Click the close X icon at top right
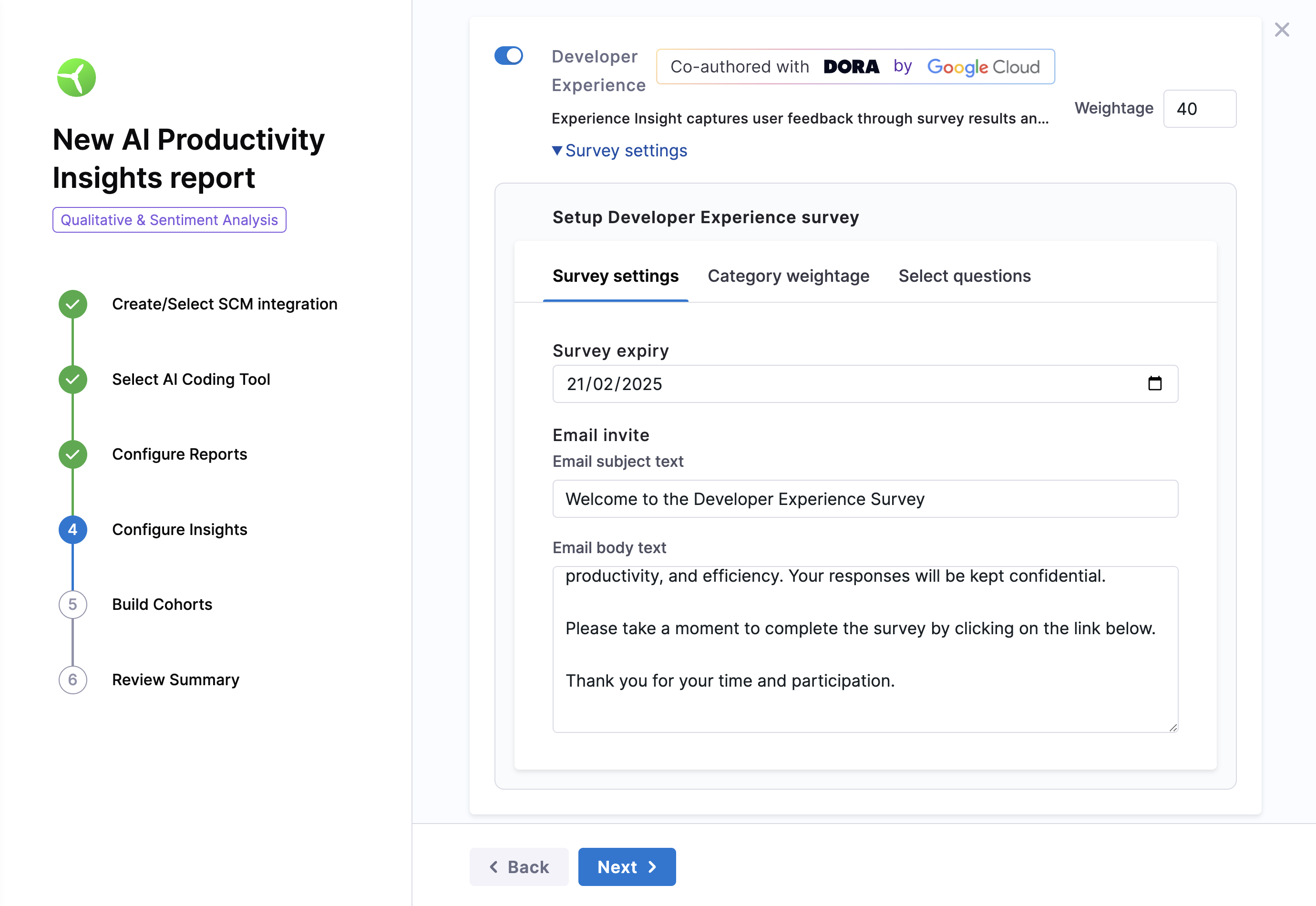The width and height of the screenshot is (1316, 906). [1281, 30]
